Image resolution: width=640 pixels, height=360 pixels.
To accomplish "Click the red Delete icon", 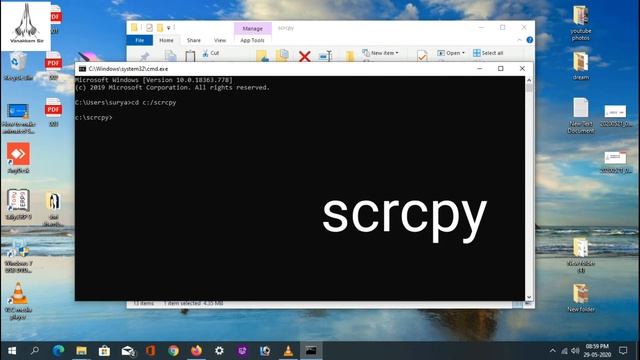I will tap(304, 56).
